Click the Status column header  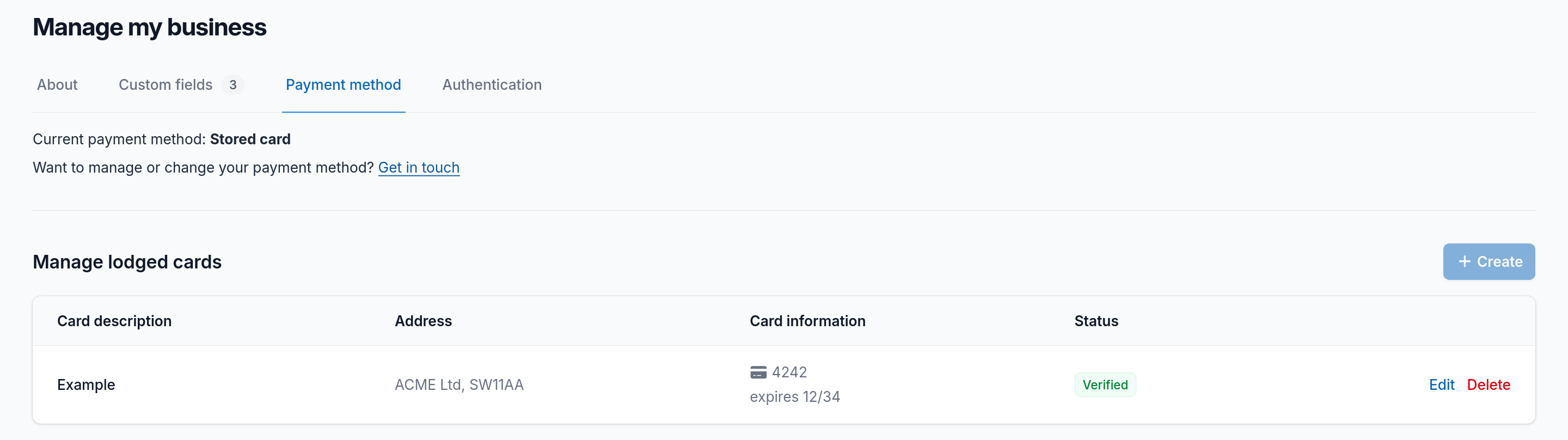pyautogui.click(x=1095, y=321)
